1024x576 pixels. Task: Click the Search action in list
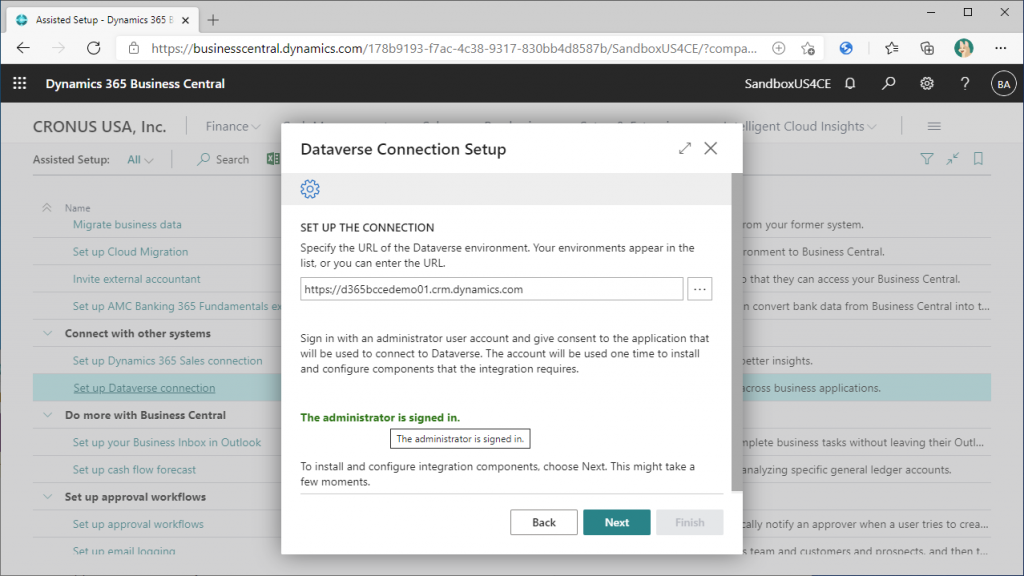click(223, 159)
